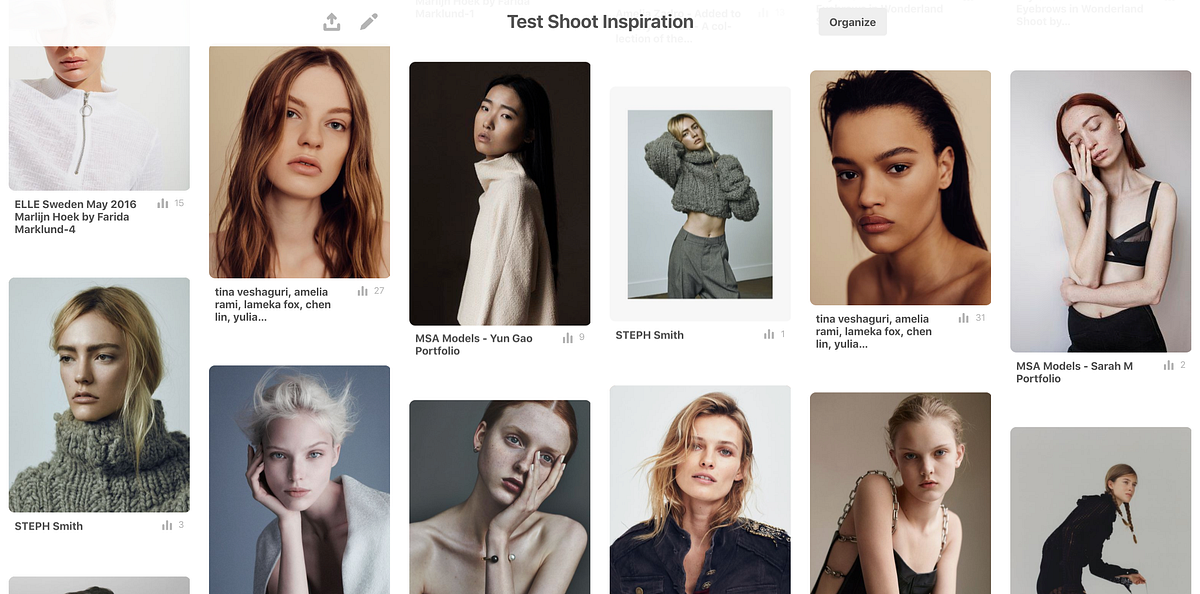
Task: Open the braided-hair black outfit pin
Action: pyautogui.click(x=1101, y=511)
